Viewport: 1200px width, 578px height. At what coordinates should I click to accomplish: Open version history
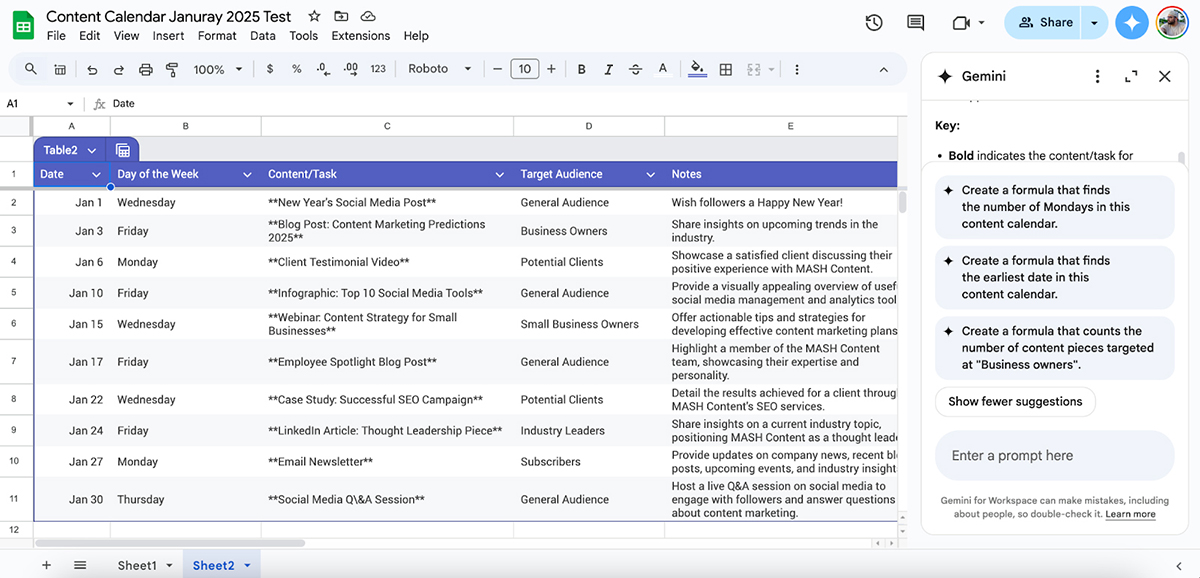(873, 22)
